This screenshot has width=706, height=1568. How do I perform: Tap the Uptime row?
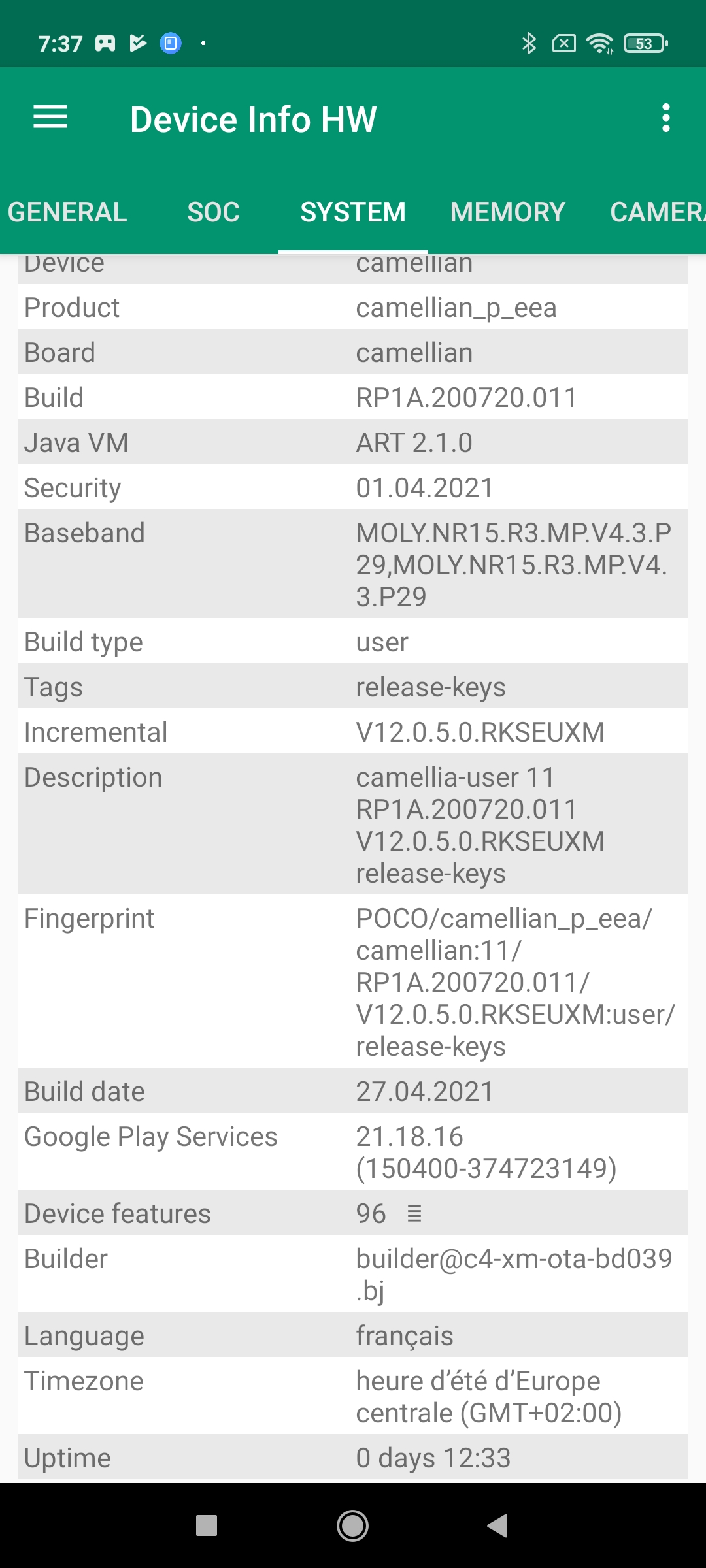[353, 1458]
